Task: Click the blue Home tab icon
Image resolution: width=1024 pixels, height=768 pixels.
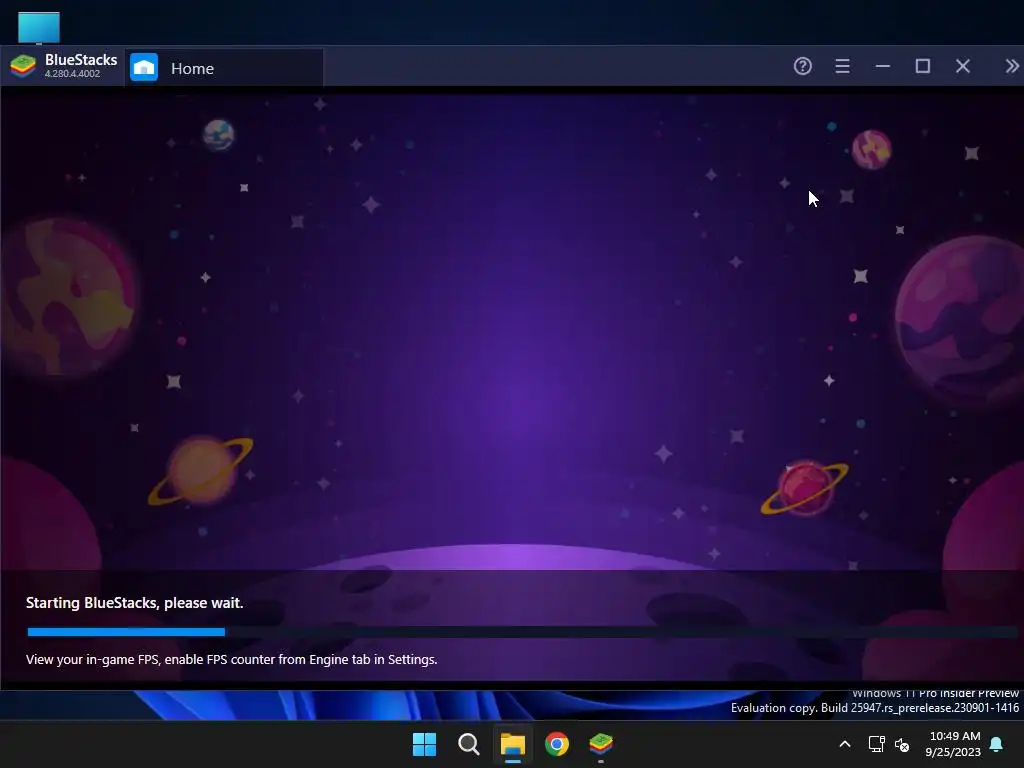Action: point(144,67)
